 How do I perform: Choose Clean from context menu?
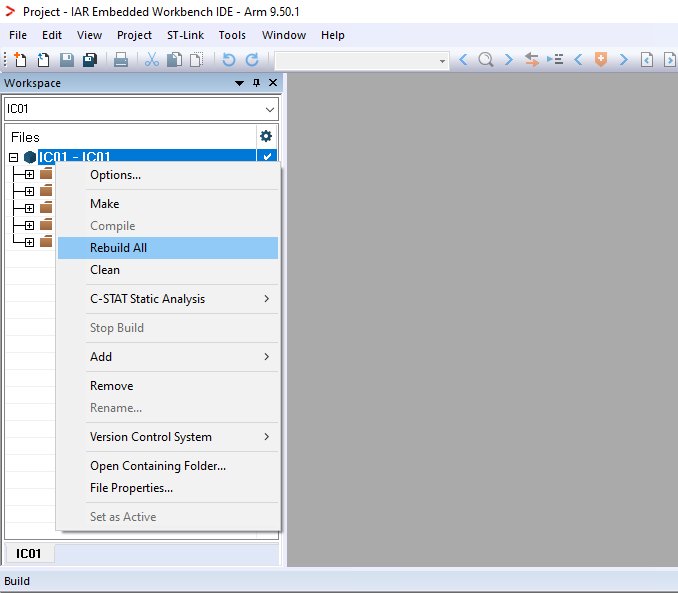point(168,270)
